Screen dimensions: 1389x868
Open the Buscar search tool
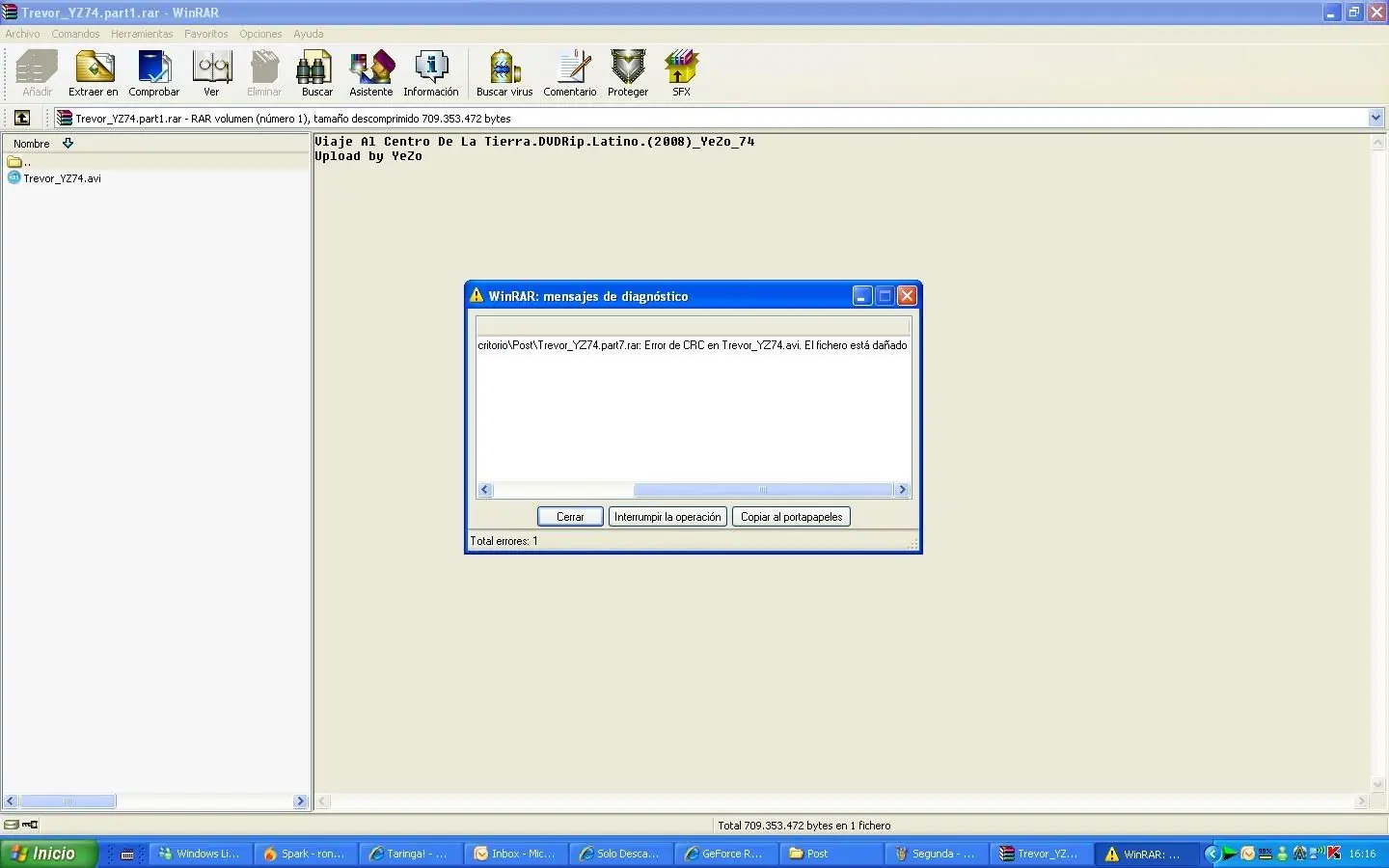317,73
